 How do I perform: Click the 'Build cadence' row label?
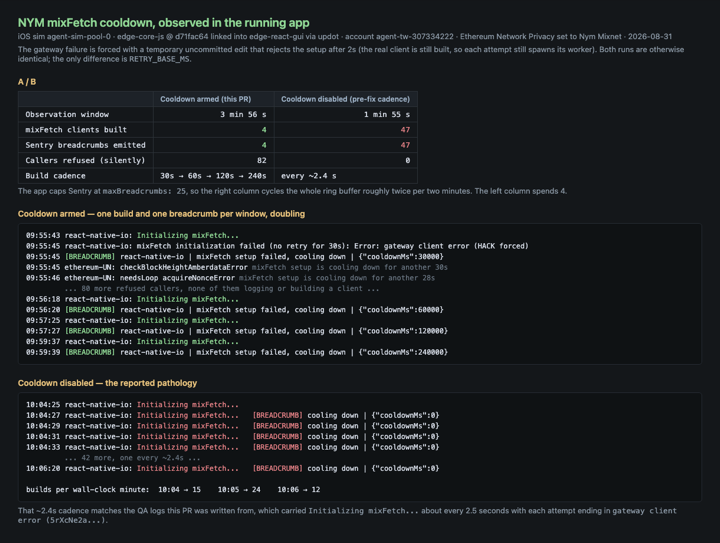click(x=55, y=176)
